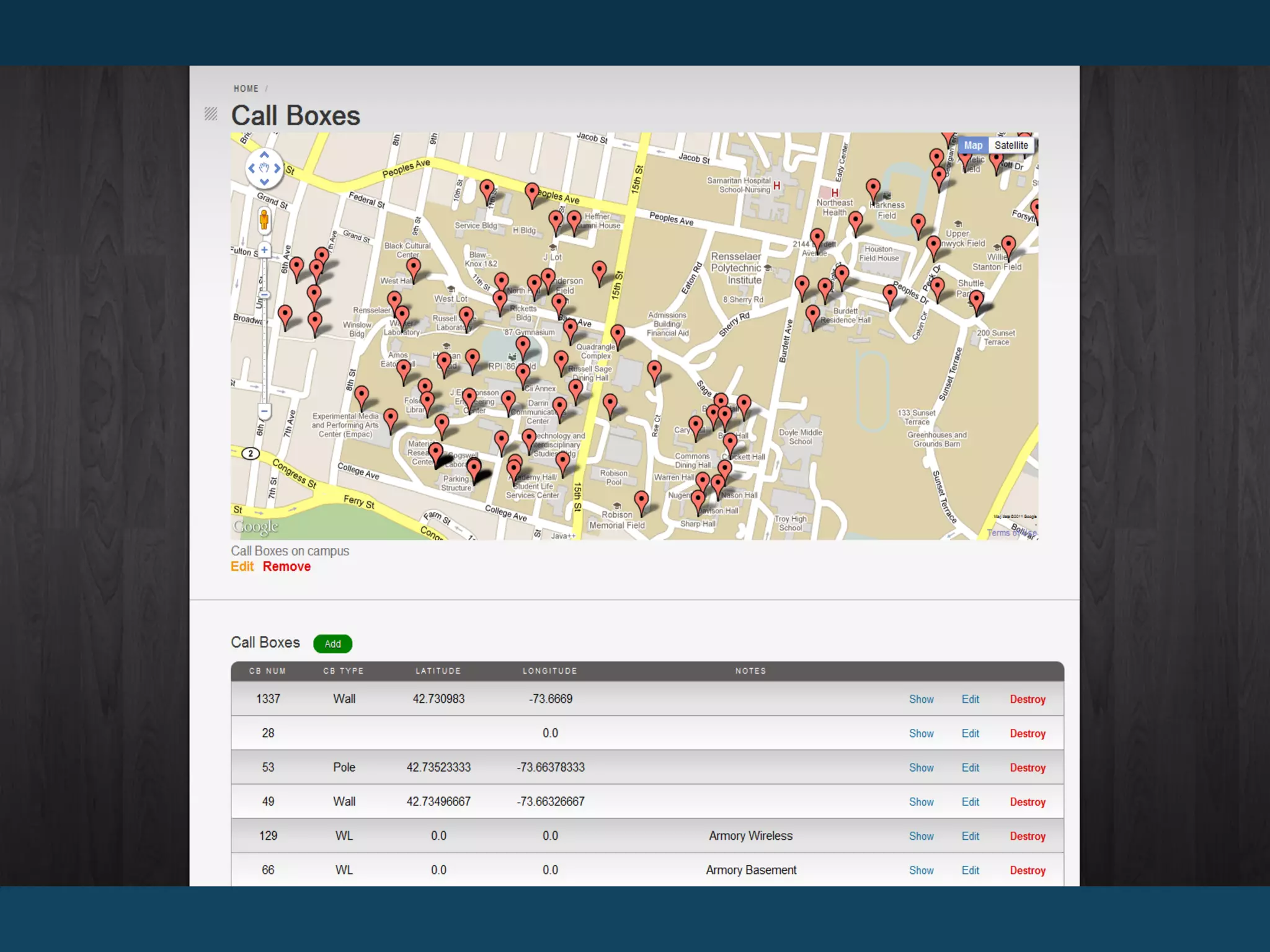Edit the Armory Wireless call box
The image size is (1270, 952).
[970, 836]
